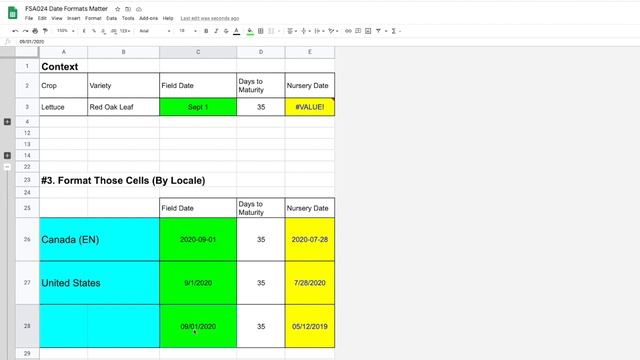640x360 pixels.
Task: Check the cloud save status icon
Action: [x=139, y=9]
